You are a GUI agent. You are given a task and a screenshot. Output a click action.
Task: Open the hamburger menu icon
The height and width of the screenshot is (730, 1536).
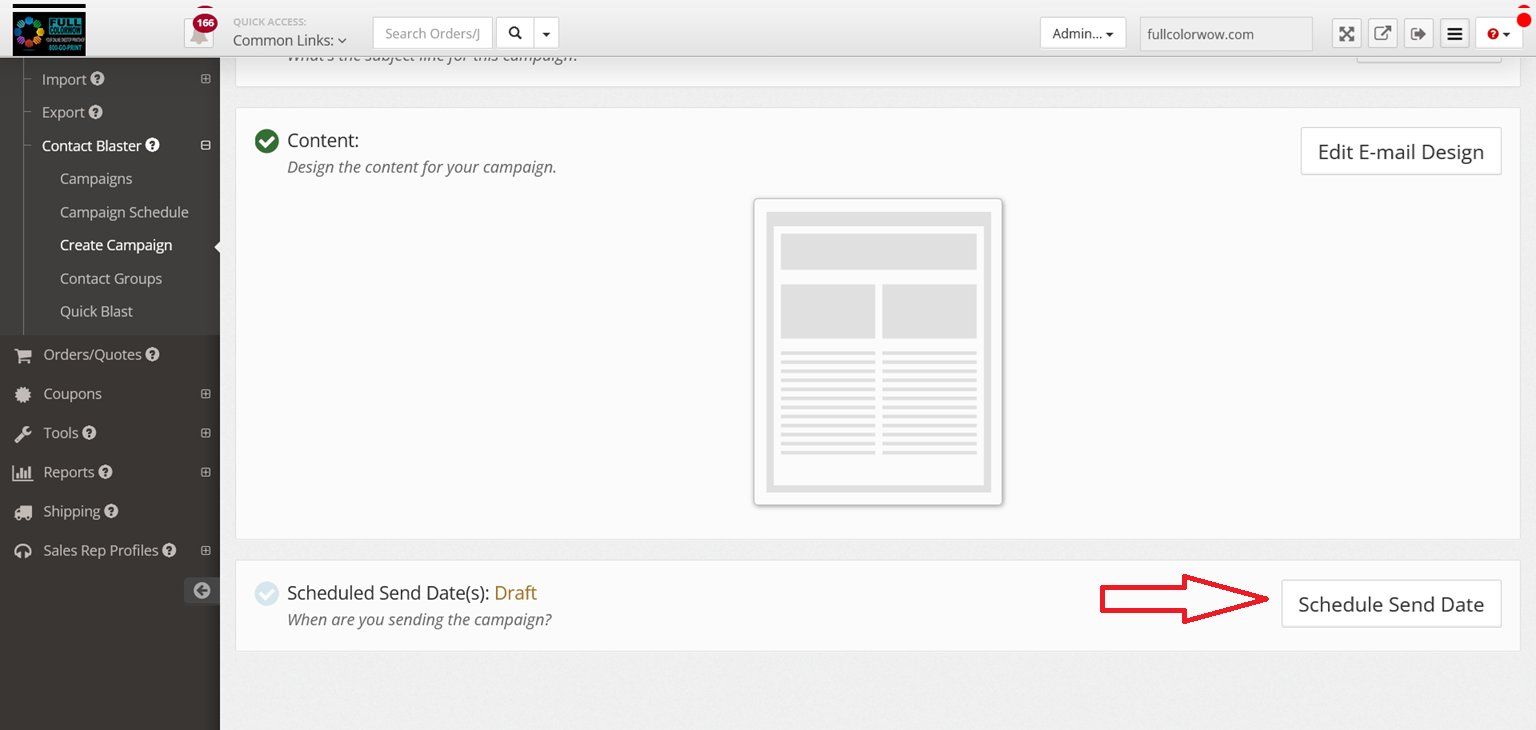(1455, 34)
